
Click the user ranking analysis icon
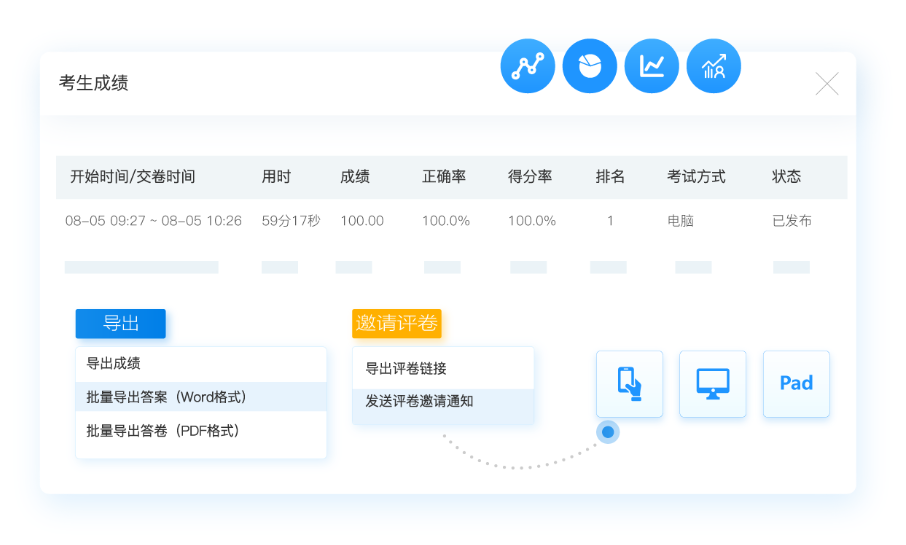pos(713,67)
